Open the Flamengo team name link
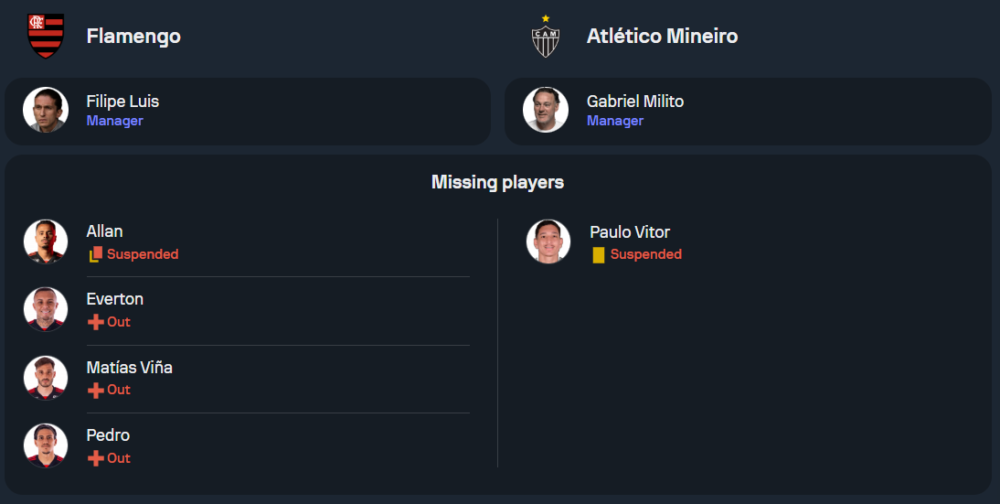The width and height of the screenshot is (1000, 504). pyautogui.click(x=134, y=36)
